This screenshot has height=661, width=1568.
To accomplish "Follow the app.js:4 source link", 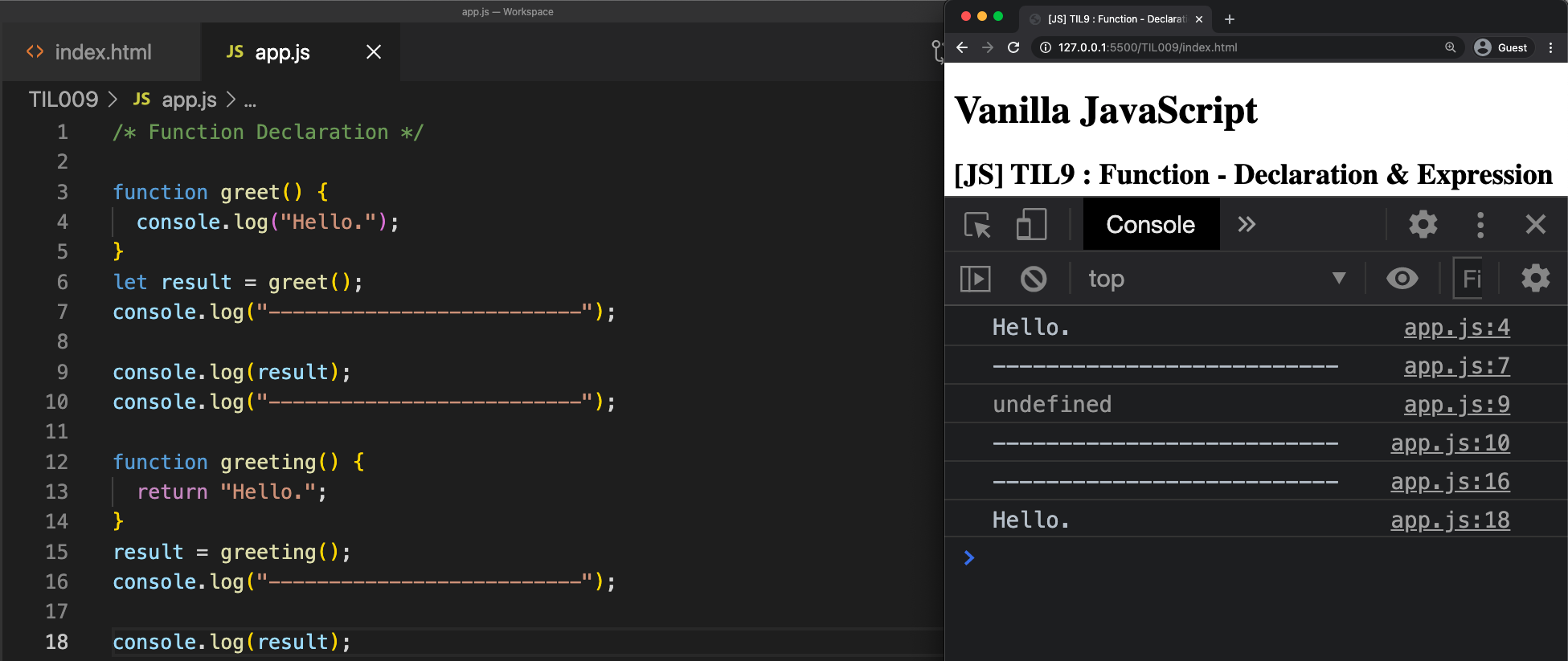I will (1456, 328).
